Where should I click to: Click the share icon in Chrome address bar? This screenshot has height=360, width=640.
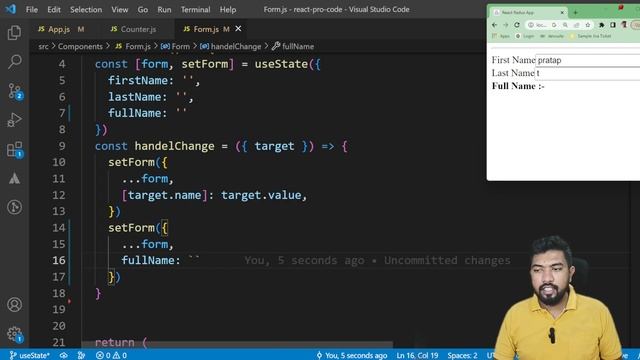[576, 25]
